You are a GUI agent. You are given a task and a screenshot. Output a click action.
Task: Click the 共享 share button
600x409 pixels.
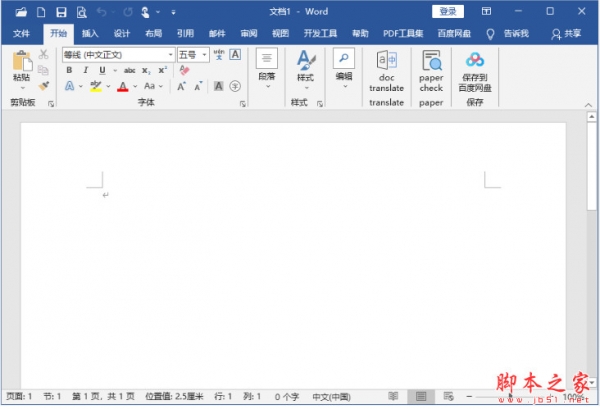[566, 34]
